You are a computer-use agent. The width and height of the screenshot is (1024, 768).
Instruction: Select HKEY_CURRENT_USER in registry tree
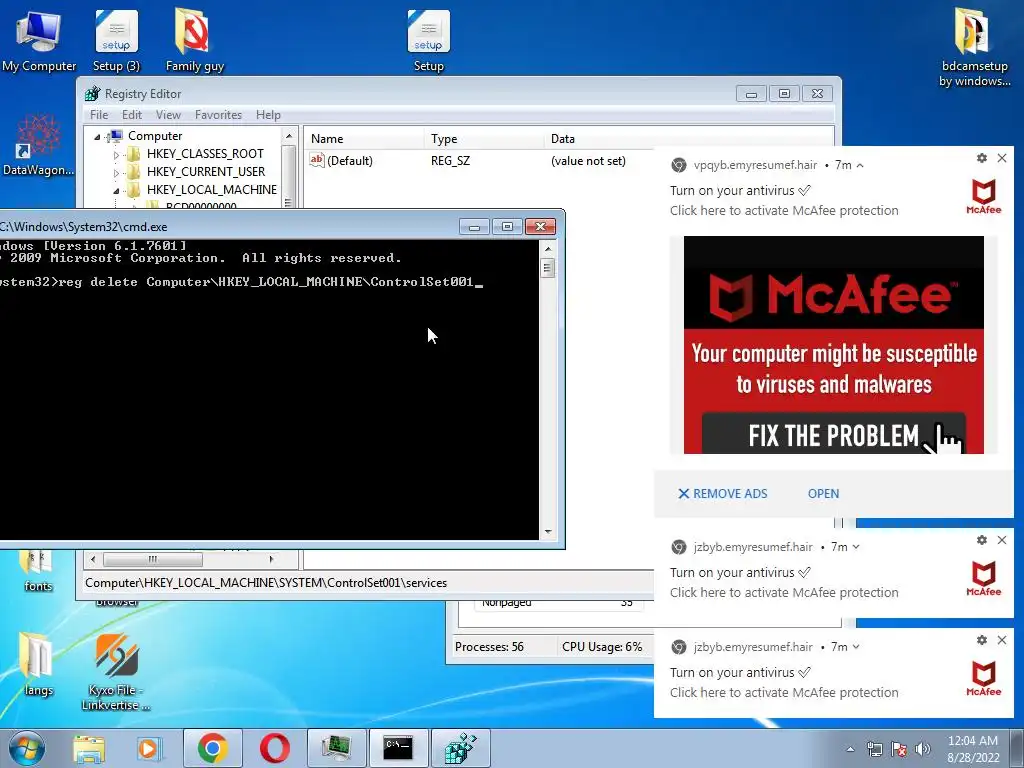pyautogui.click(x=206, y=172)
